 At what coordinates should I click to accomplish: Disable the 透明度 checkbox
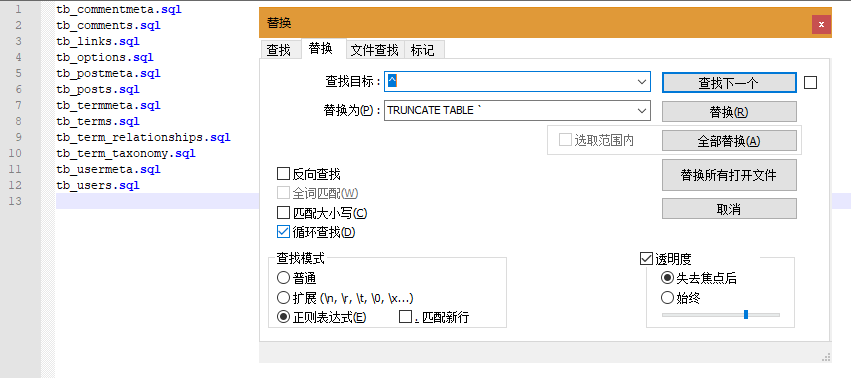[646, 259]
